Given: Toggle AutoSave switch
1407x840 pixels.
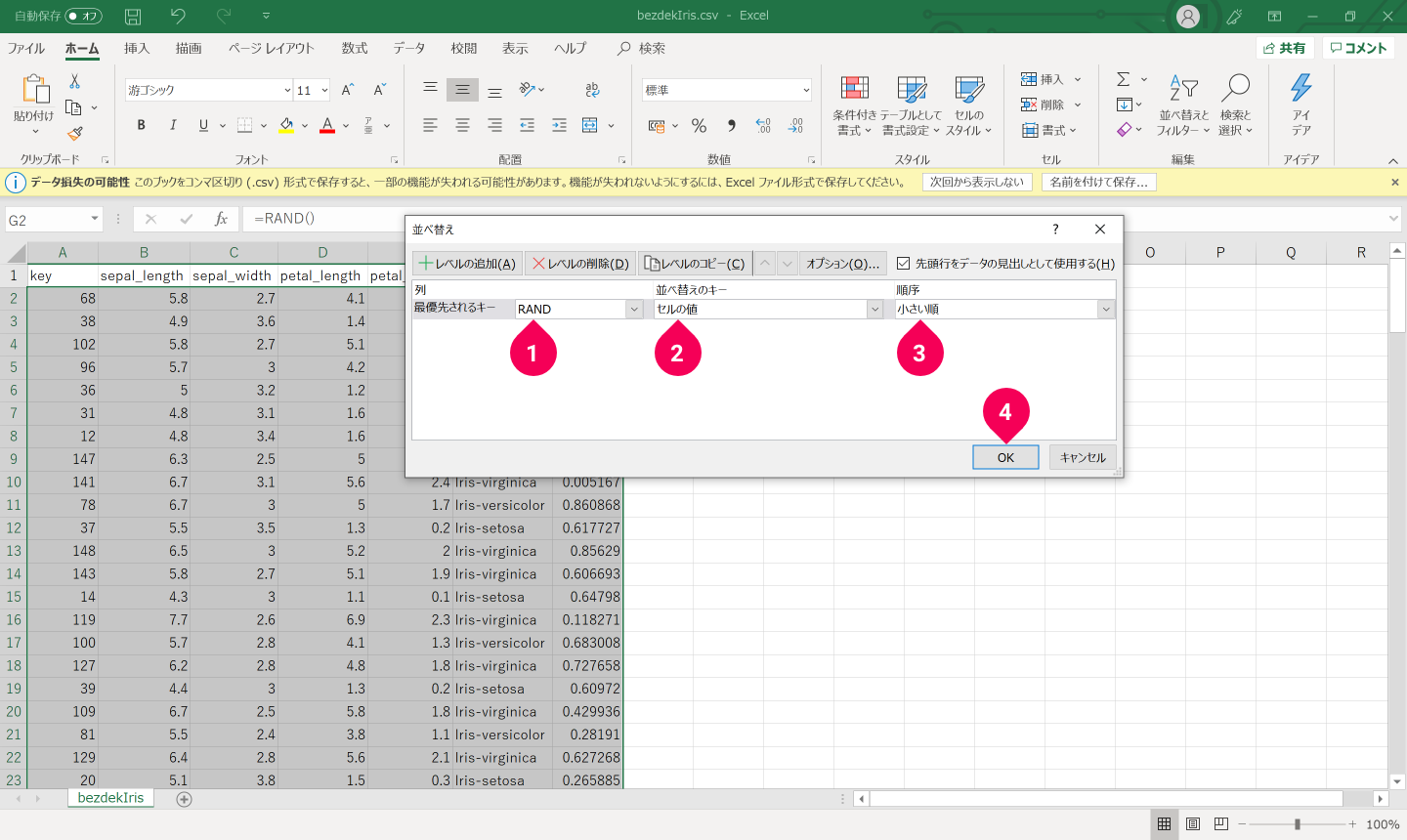Looking at the screenshot, I should click(84, 16).
